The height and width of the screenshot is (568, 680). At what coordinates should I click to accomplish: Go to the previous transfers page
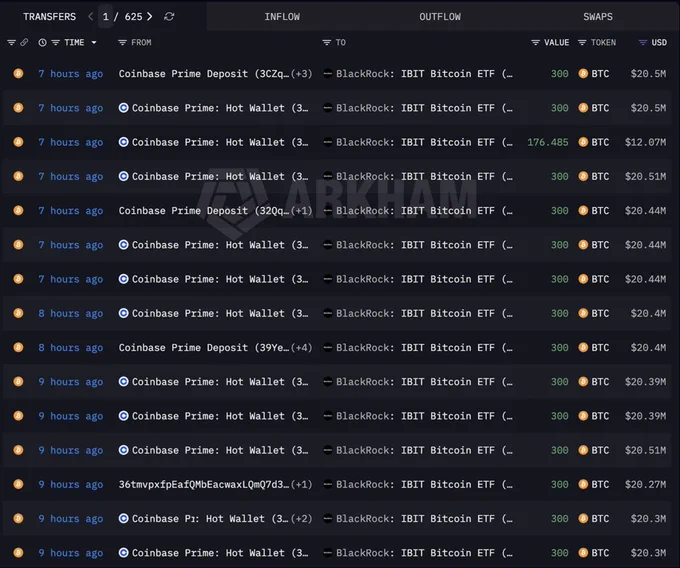pos(90,16)
